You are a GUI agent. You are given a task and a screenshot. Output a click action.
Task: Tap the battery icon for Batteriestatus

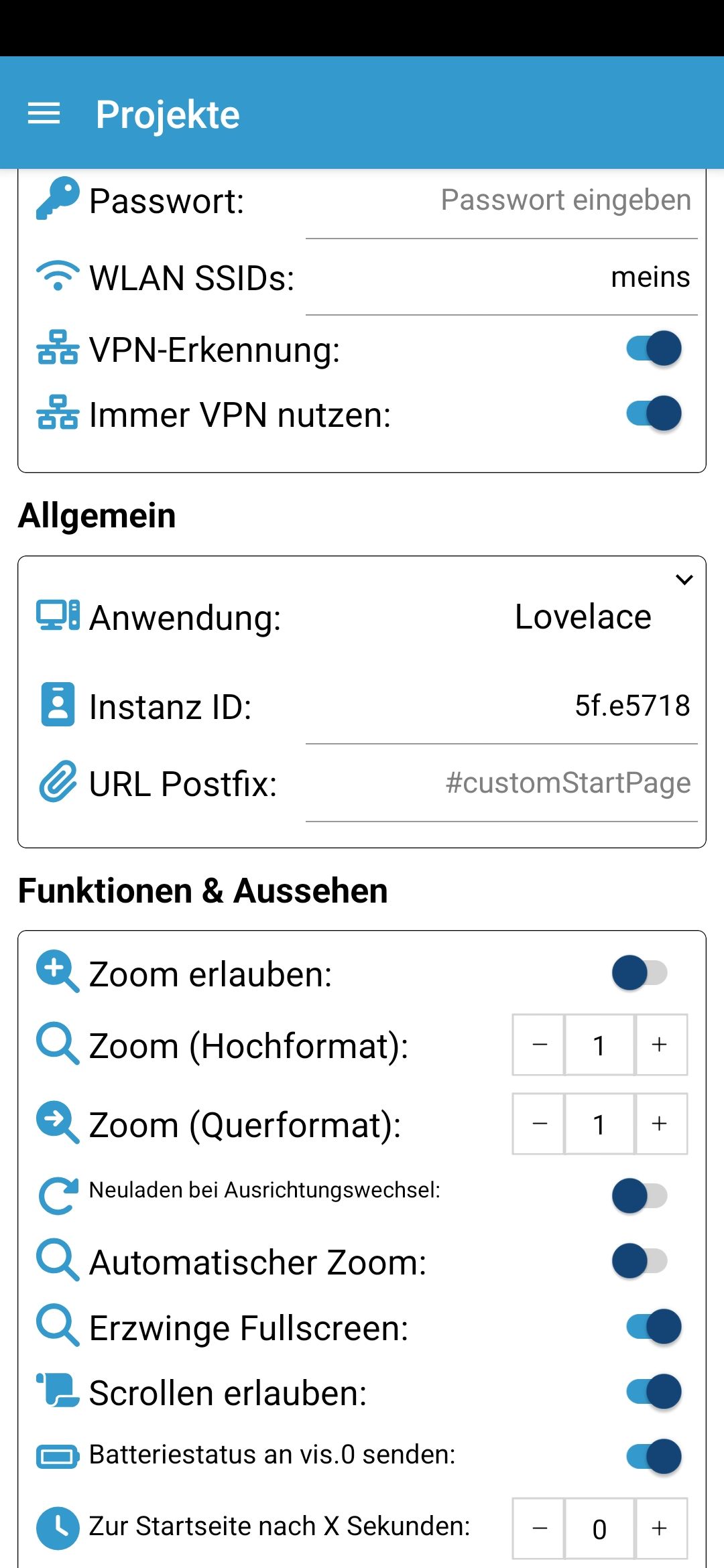(x=58, y=1457)
